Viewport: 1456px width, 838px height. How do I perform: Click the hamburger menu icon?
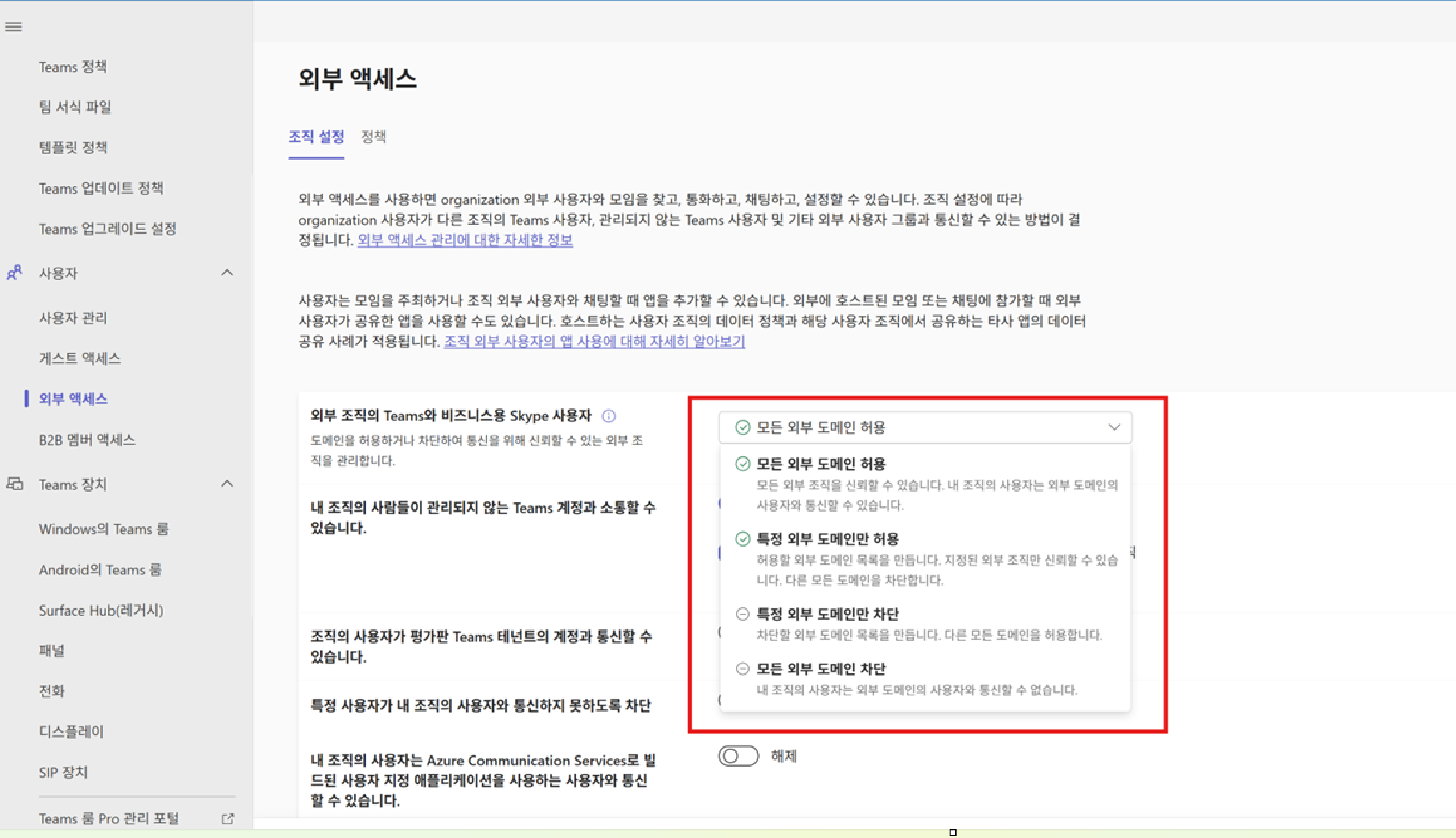(14, 26)
